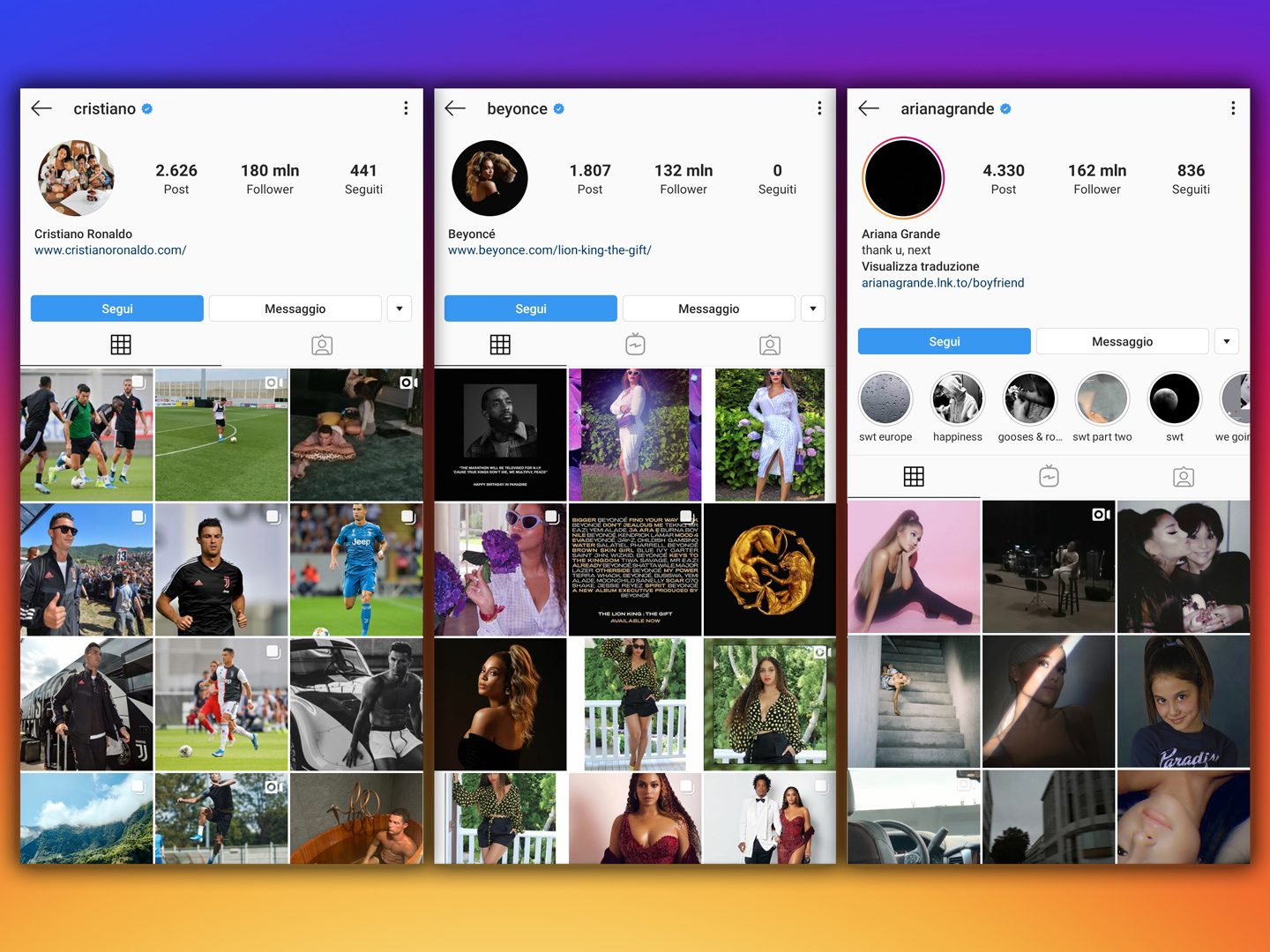Open beyonce's black-and-white portrait post

point(500,435)
